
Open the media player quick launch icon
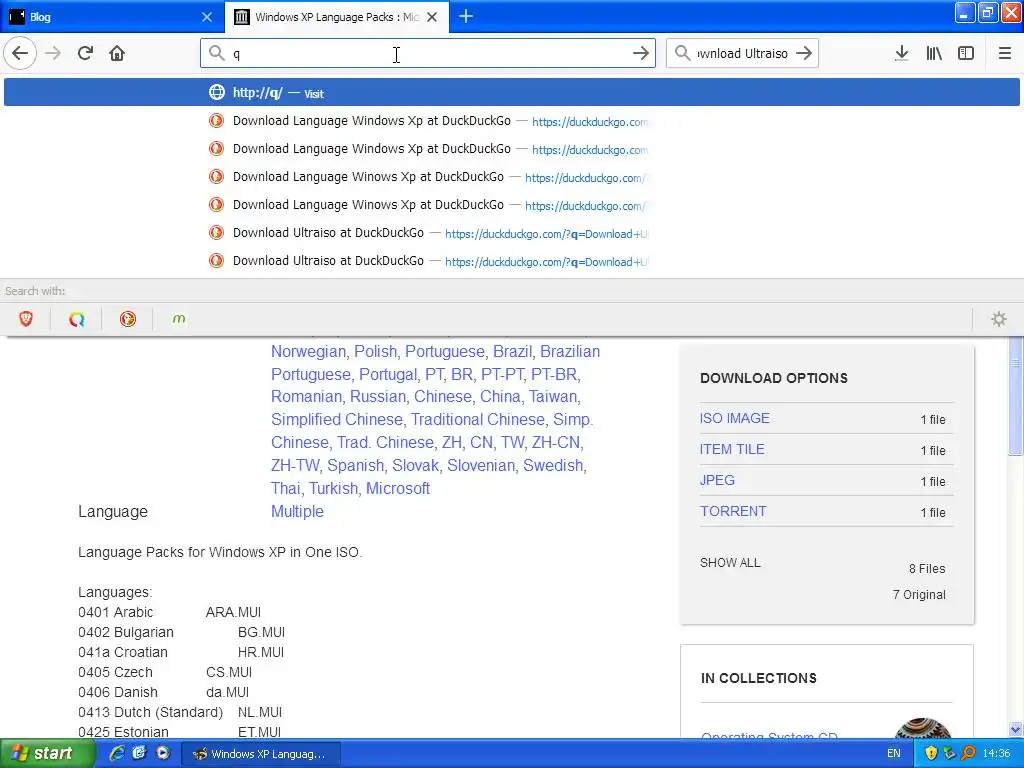(x=163, y=754)
